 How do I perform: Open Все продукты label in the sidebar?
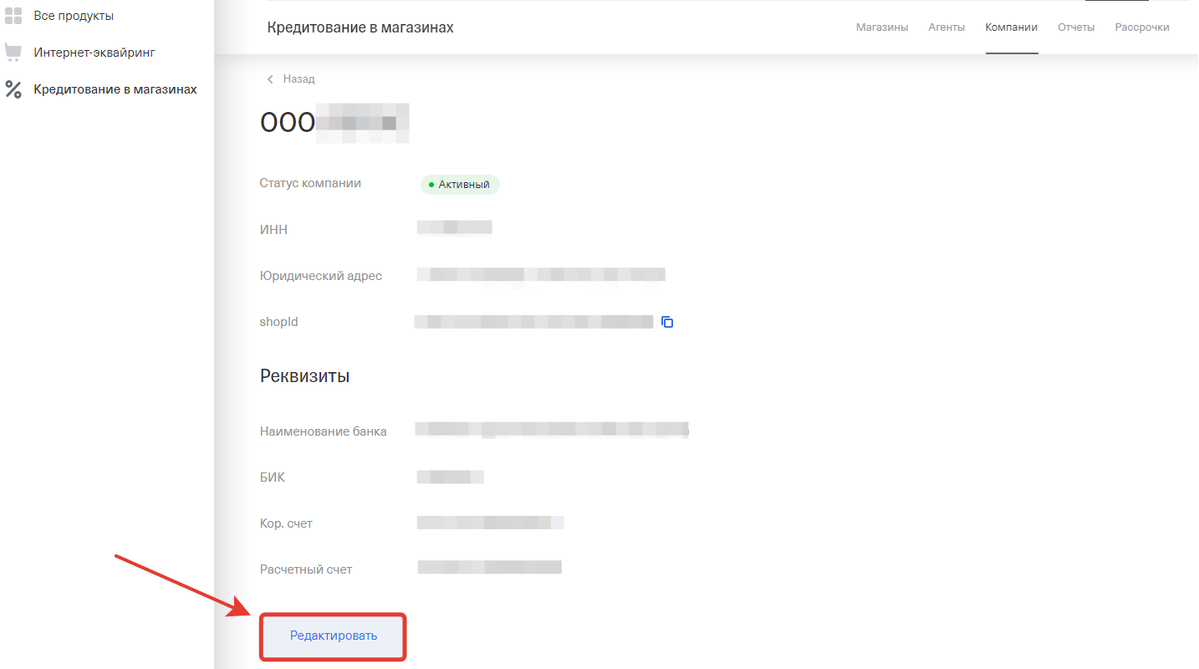tap(73, 16)
